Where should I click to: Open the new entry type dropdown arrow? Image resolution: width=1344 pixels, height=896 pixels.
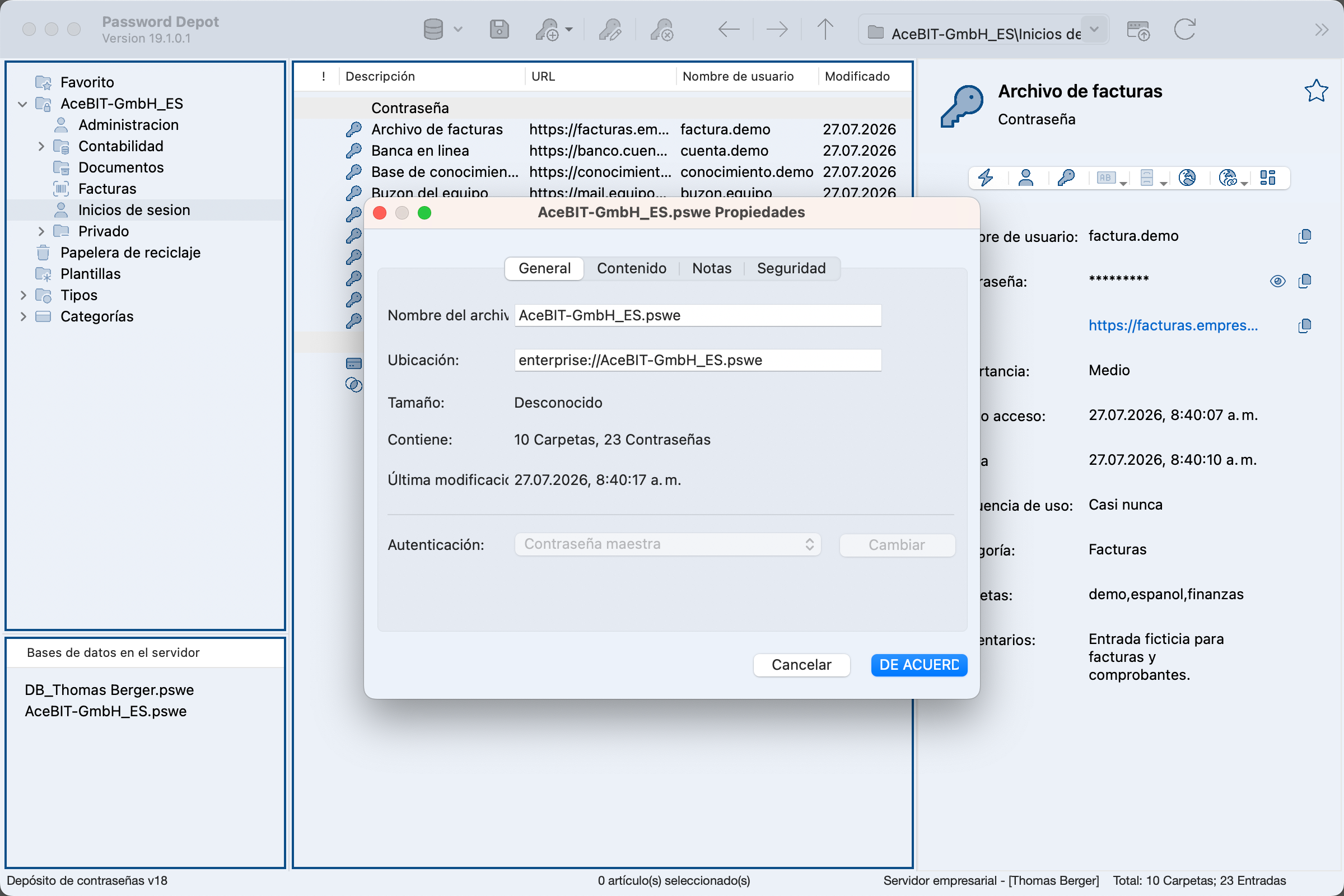[568, 29]
